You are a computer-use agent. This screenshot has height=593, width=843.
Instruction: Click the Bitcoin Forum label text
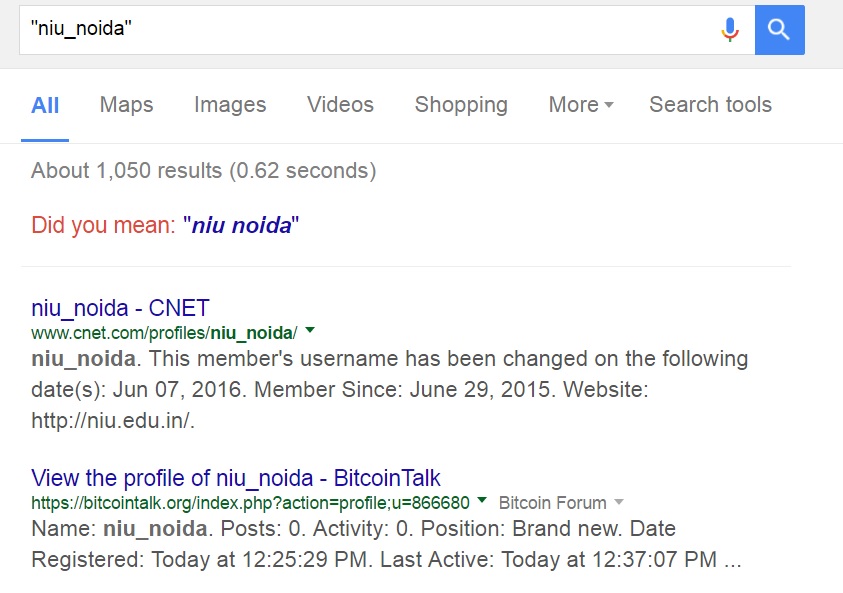point(553,503)
